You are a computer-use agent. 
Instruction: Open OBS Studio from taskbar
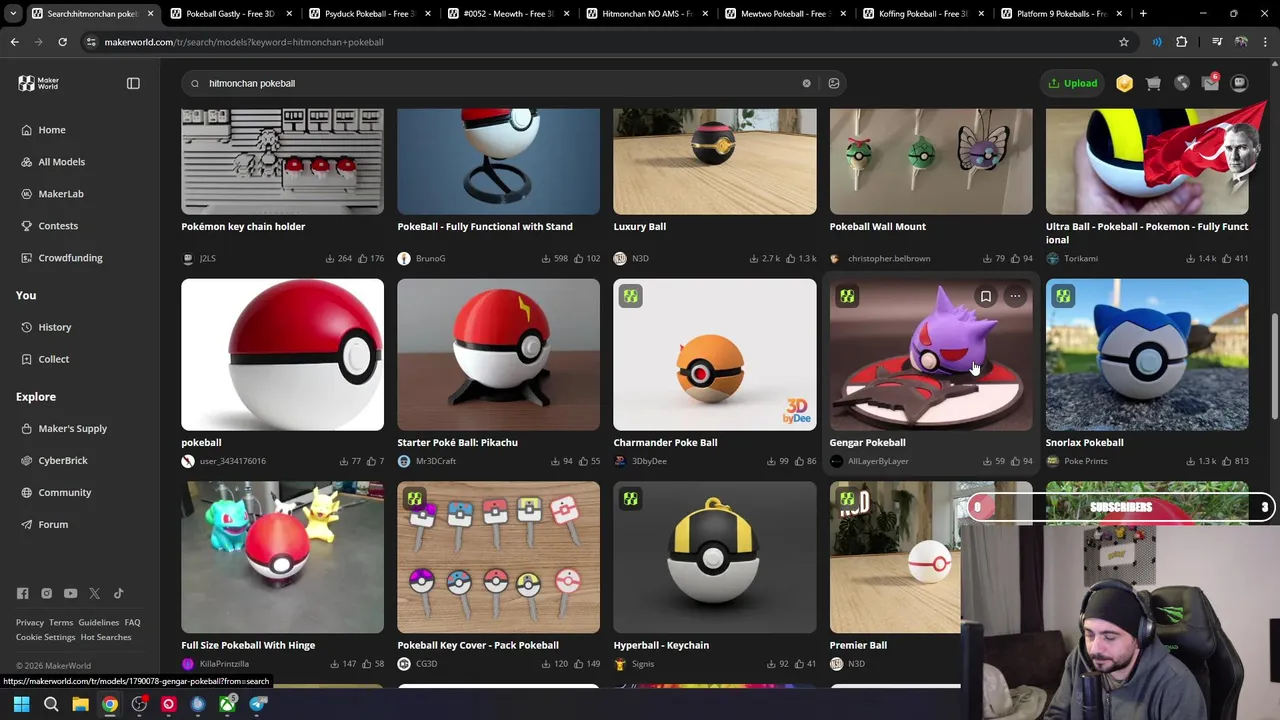139,704
